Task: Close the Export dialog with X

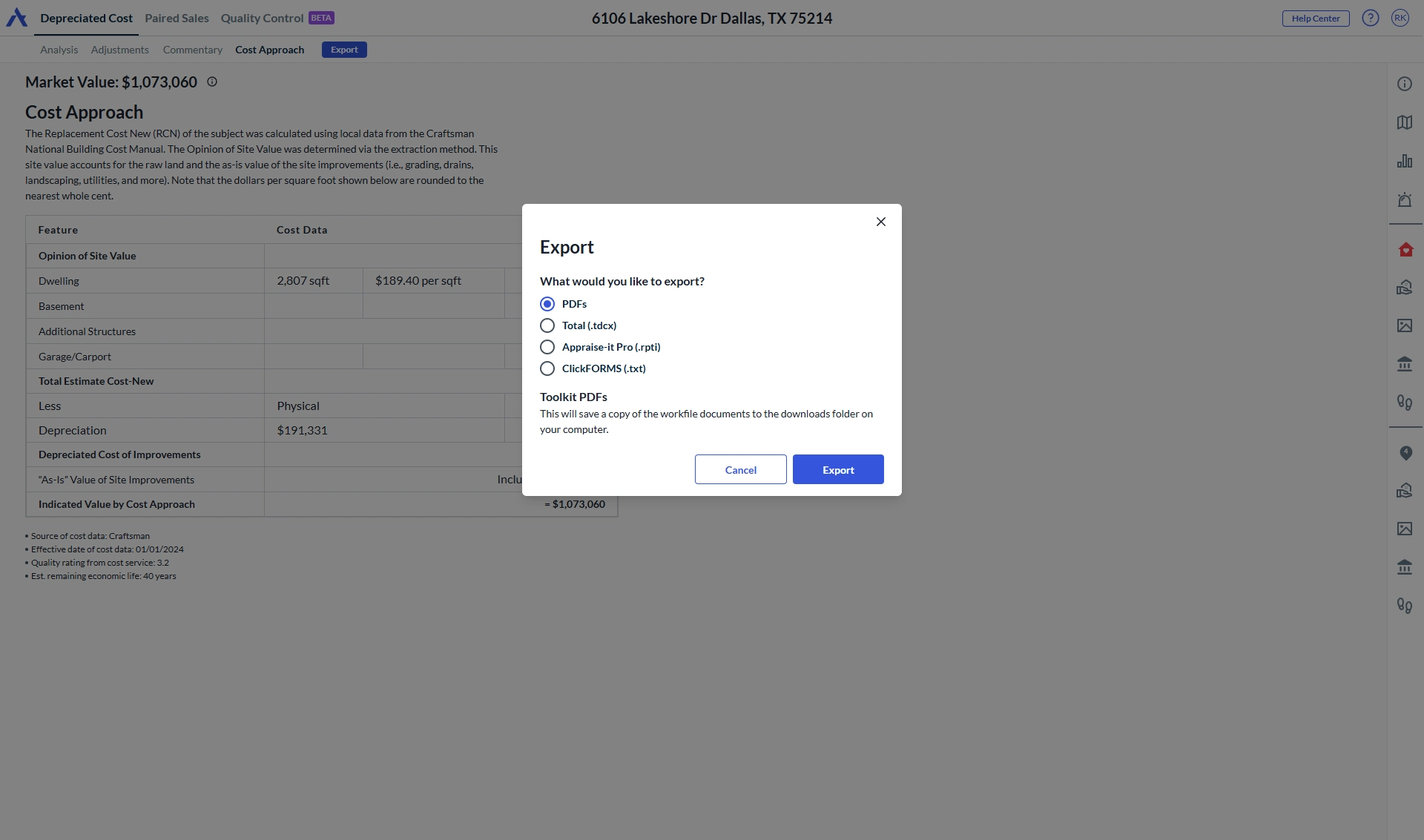Action: click(x=880, y=222)
